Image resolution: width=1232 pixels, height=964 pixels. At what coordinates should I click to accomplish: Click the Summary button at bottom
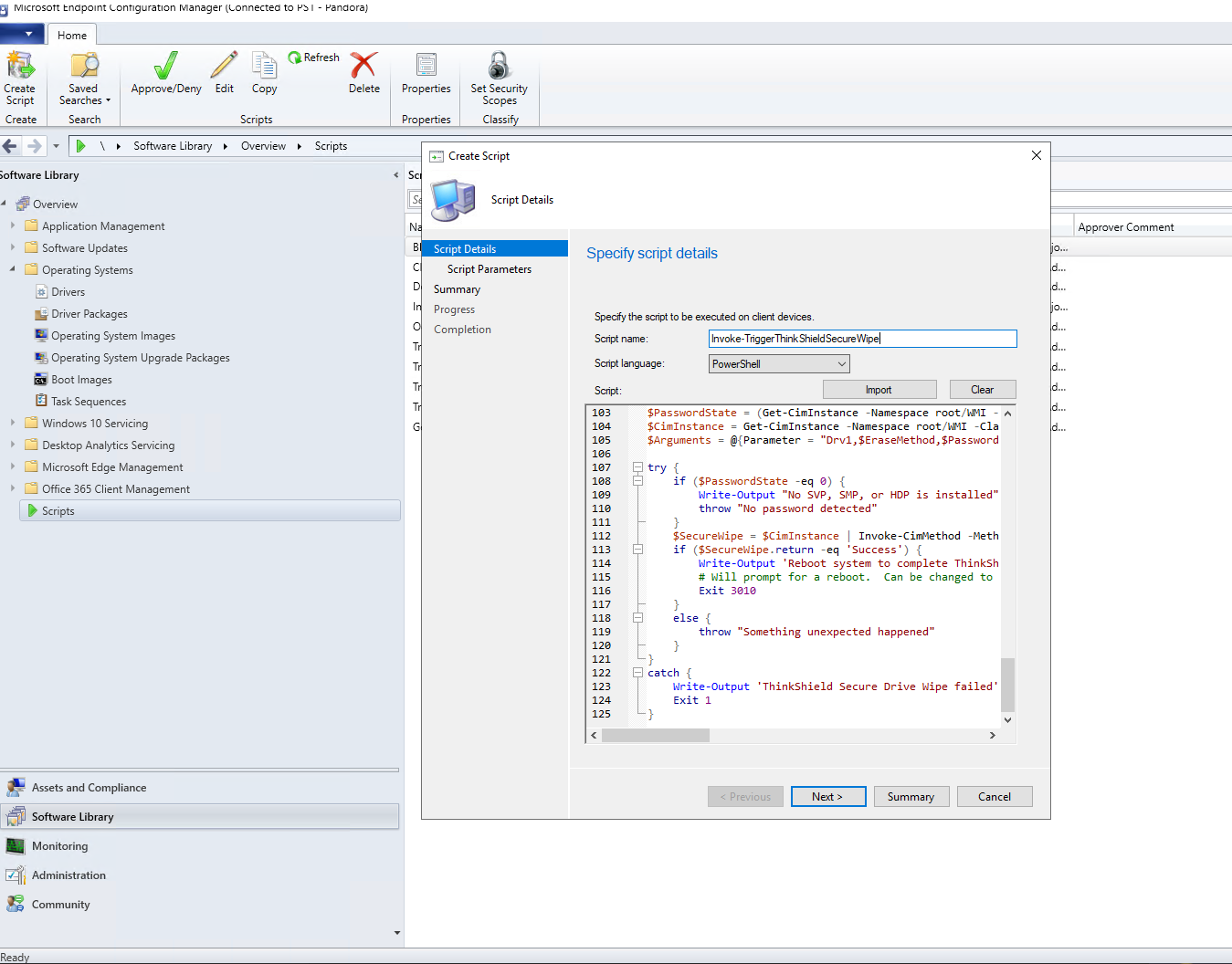click(x=911, y=797)
